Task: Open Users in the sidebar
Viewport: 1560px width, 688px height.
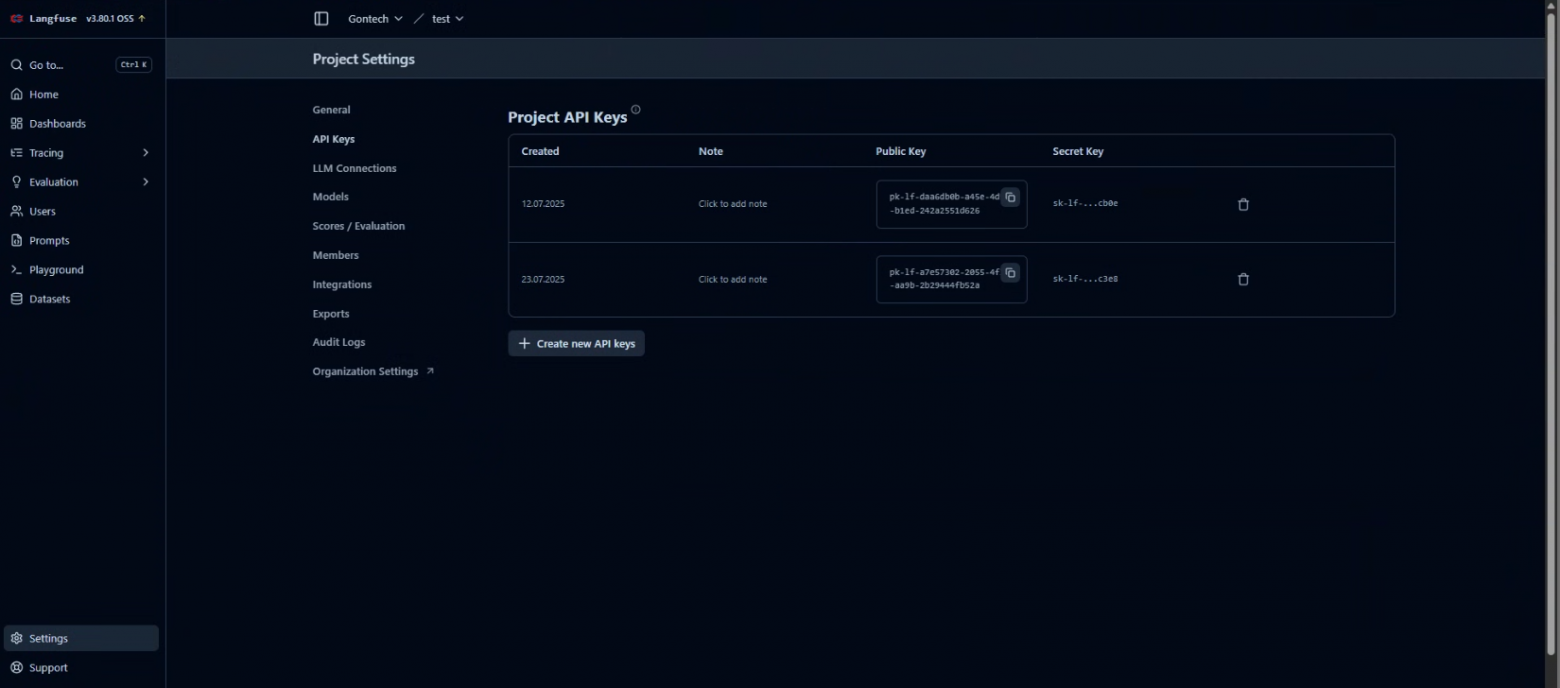Action: coord(82,211)
